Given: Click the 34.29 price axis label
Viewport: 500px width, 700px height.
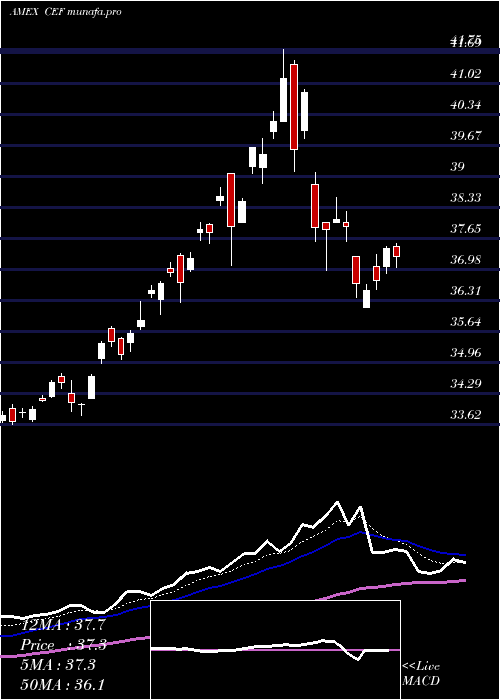Looking at the screenshot, I should [x=466, y=384].
